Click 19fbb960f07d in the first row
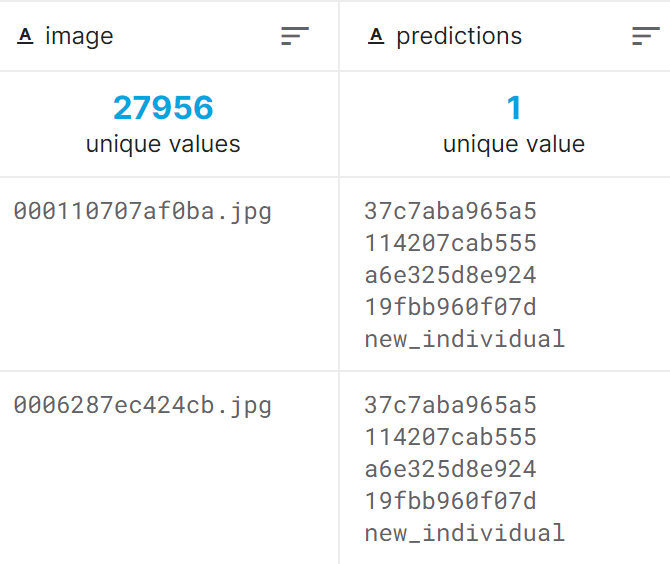The height and width of the screenshot is (564, 670). (x=450, y=307)
